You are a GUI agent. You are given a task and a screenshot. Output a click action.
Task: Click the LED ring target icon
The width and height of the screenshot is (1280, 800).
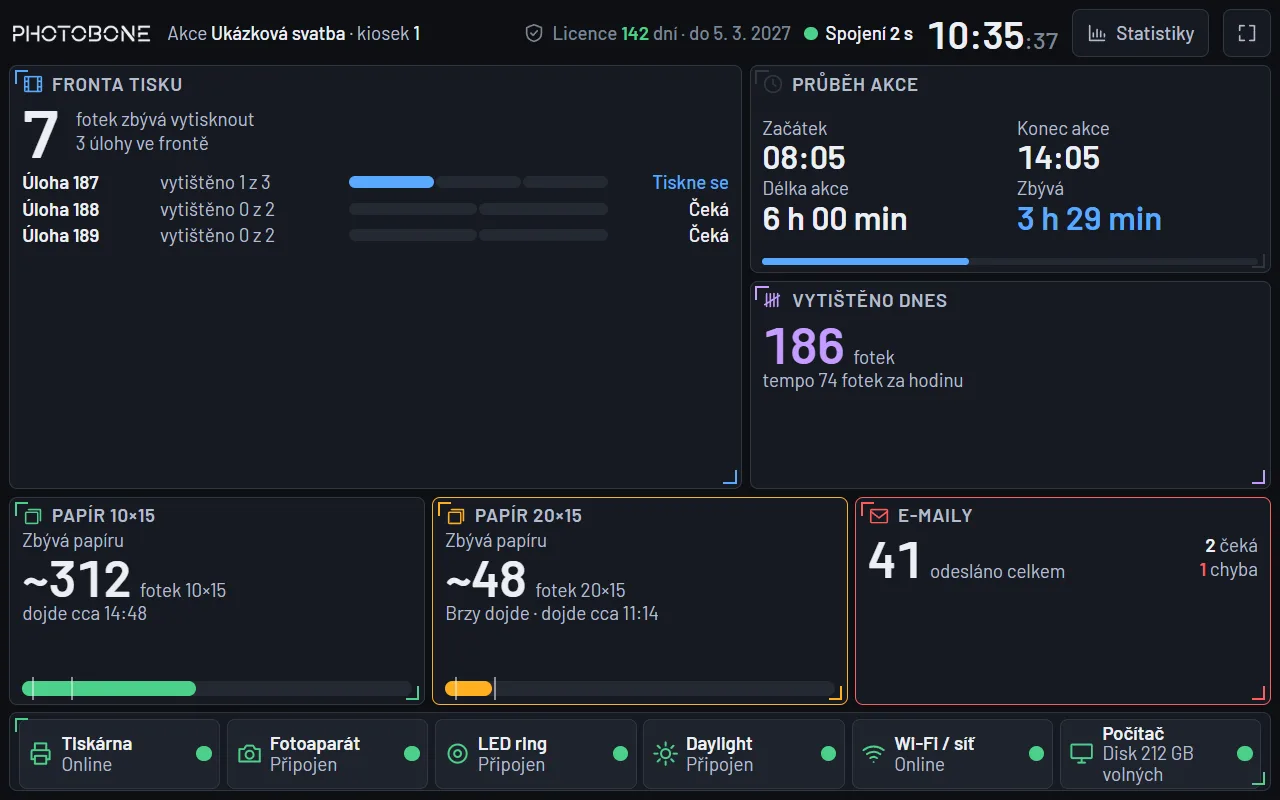click(457, 754)
